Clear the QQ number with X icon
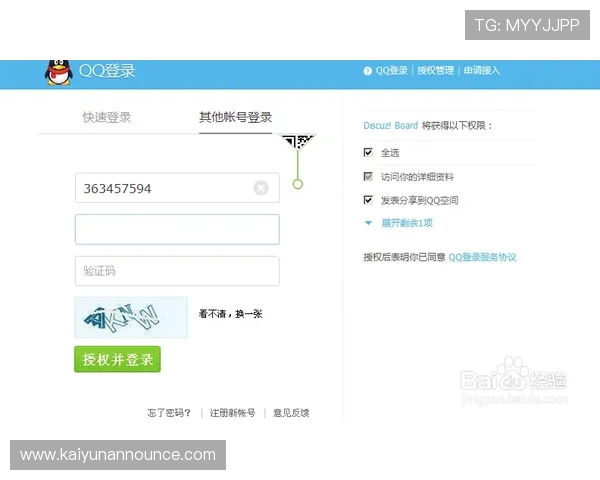Screen dimensions: 600x480 (x=261, y=188)
